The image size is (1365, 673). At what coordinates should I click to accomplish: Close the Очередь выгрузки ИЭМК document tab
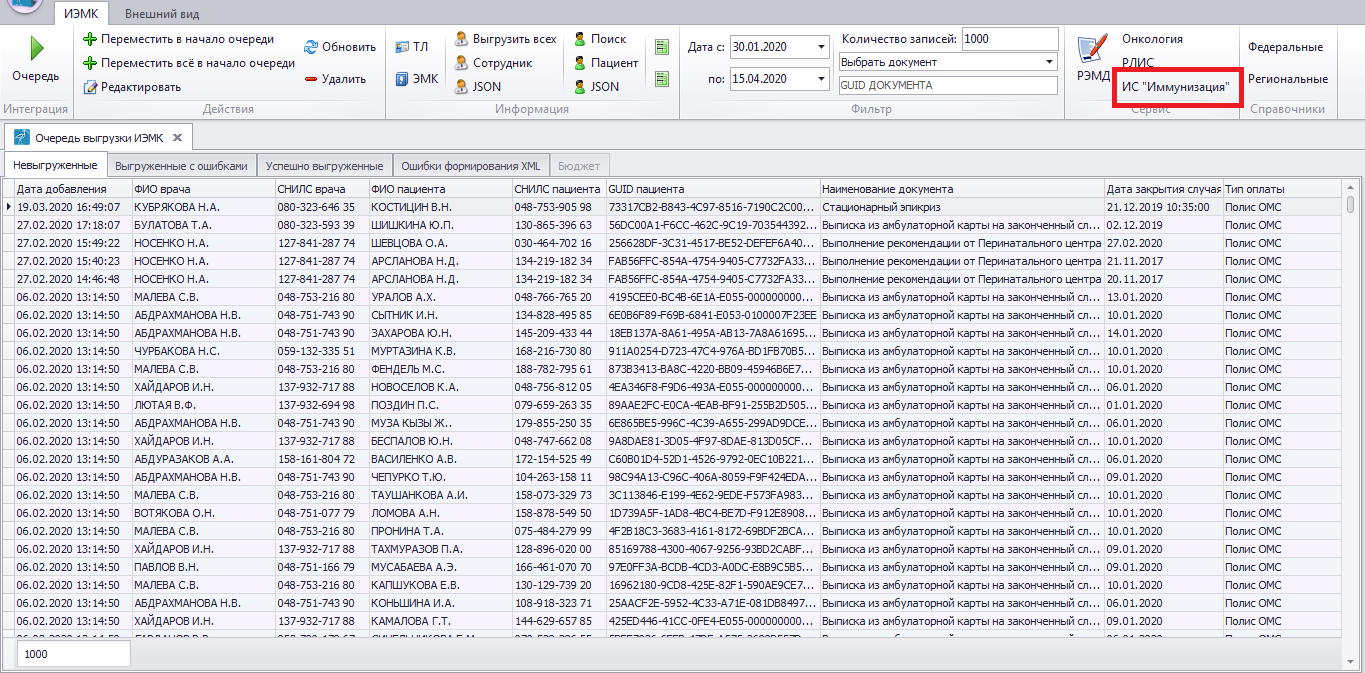[177, 137]
